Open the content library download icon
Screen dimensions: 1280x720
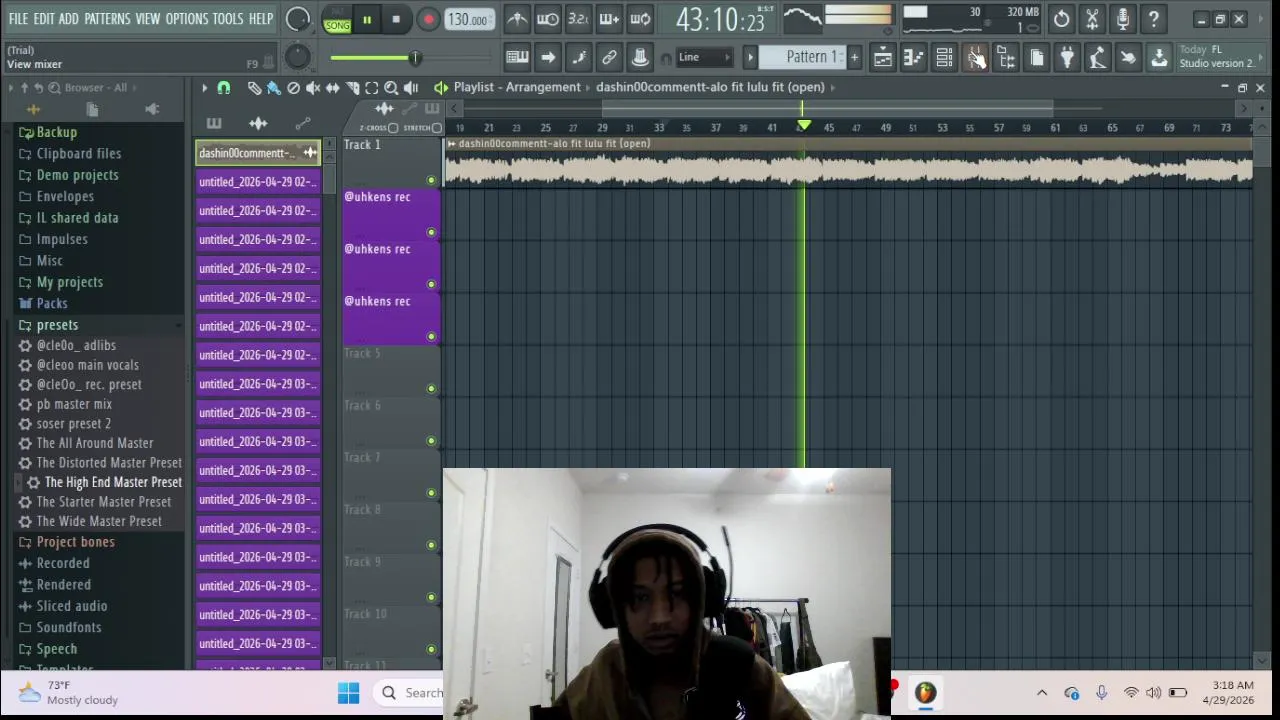pos(1159,58)
